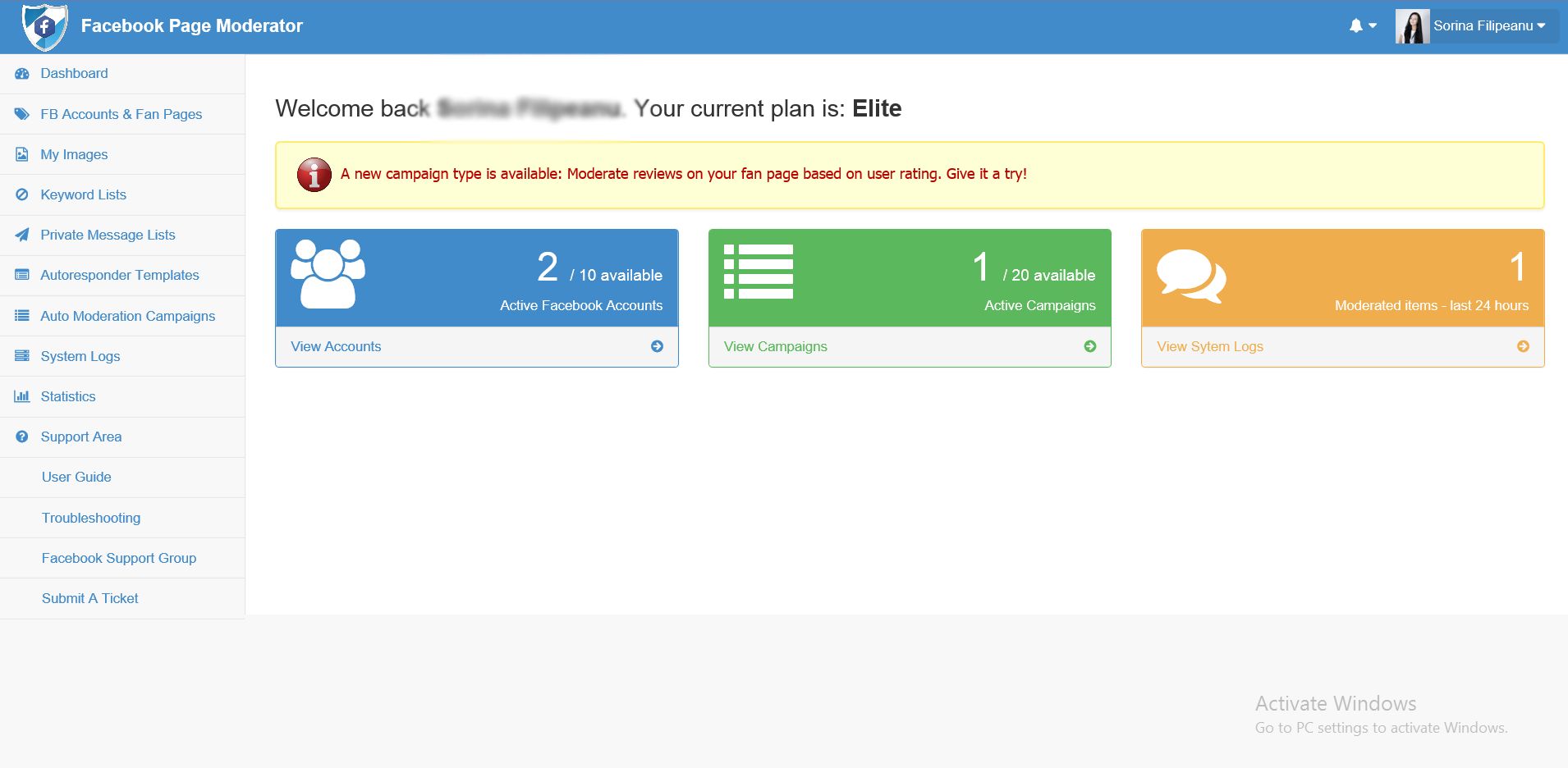1568x768 pixels.
Task: Click 'Moderated items - last 24 hours' text
Action: [x=1431, y=305]
